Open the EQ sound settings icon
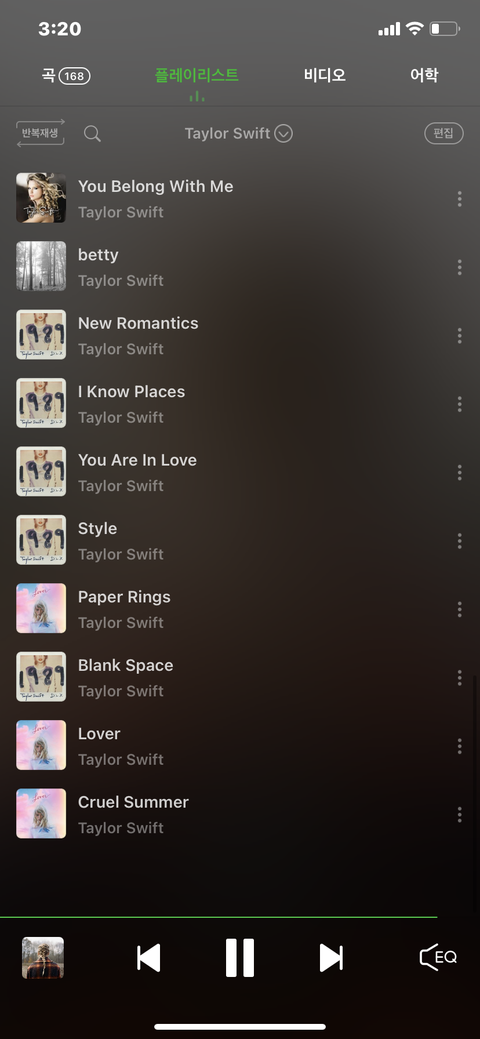Viewport: 480px width, 1039px height. point(438,957)
